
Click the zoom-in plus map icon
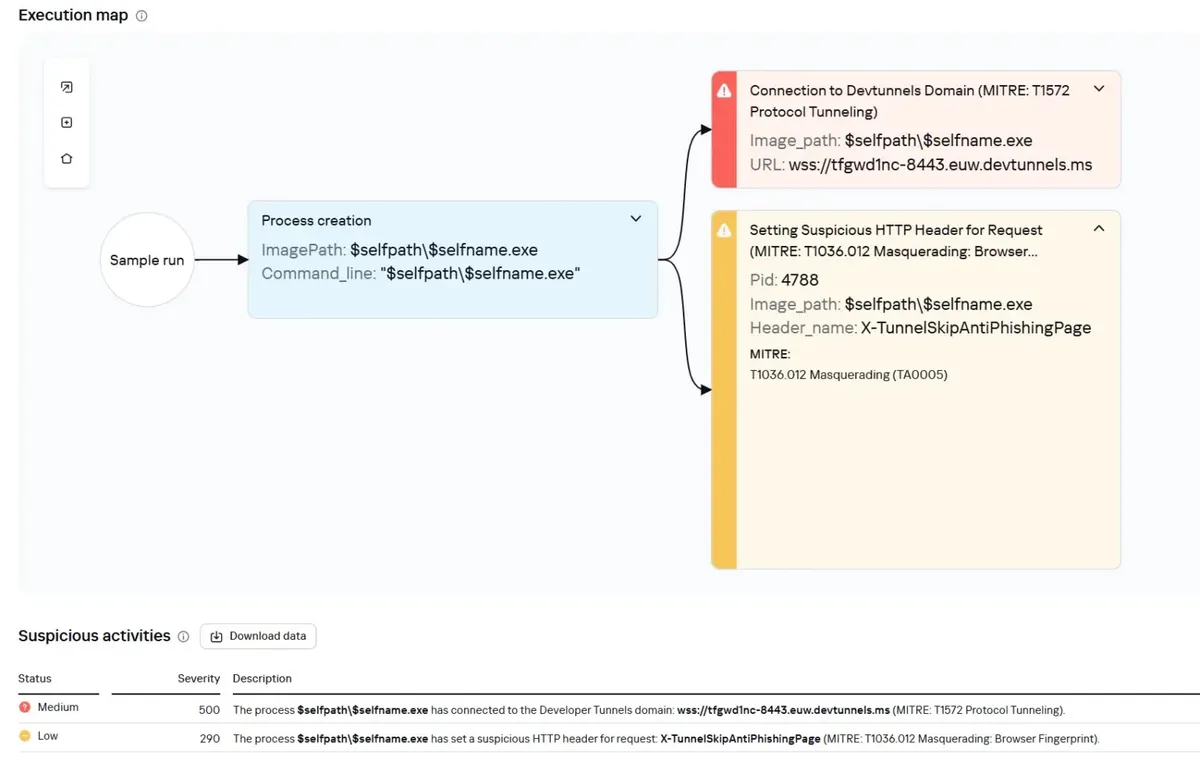tap(67, 122)
